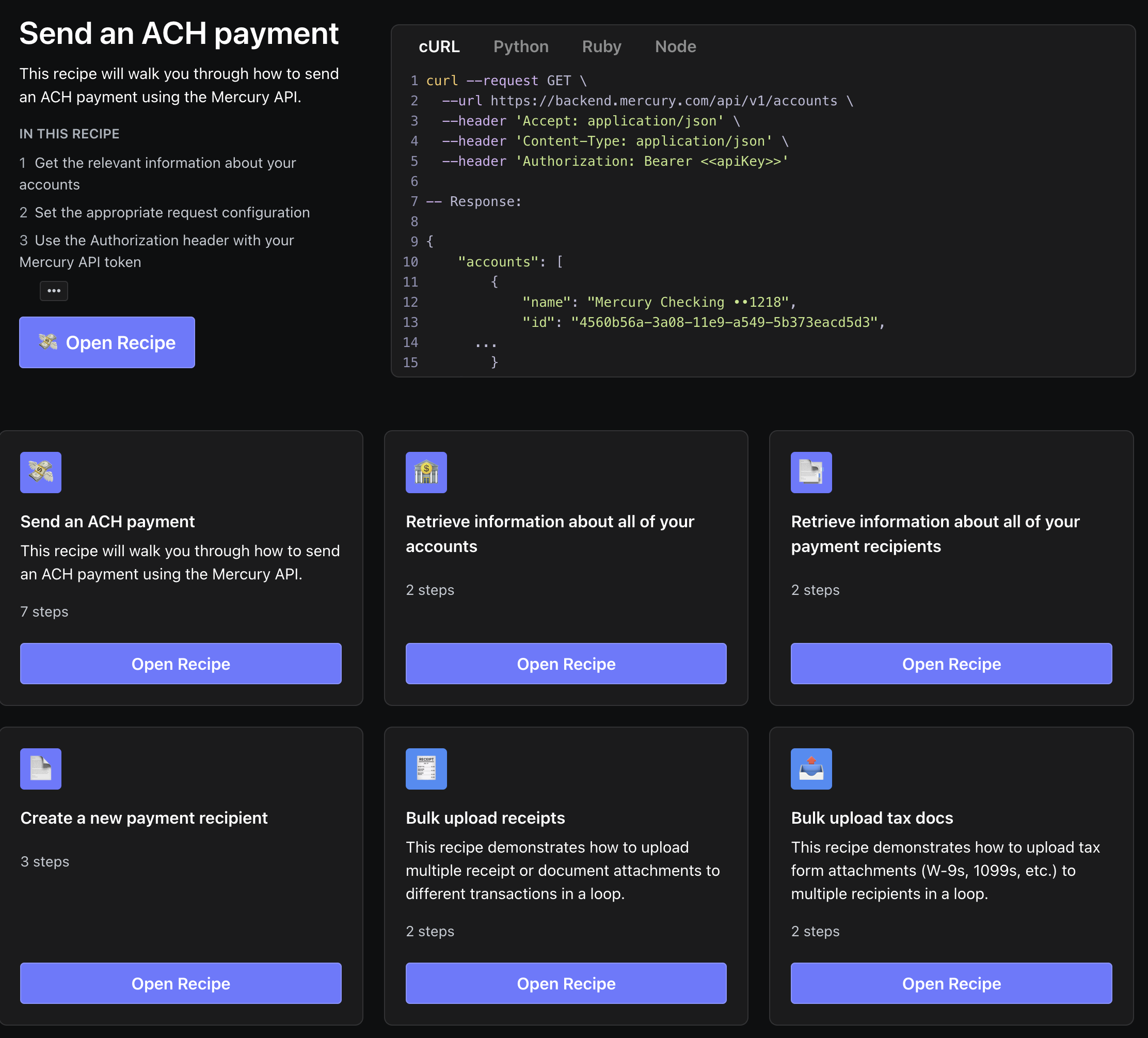The image size is (1148, 1038).
Task: Open the Bulk upload tax docs recipe
Action: point(951,983)
